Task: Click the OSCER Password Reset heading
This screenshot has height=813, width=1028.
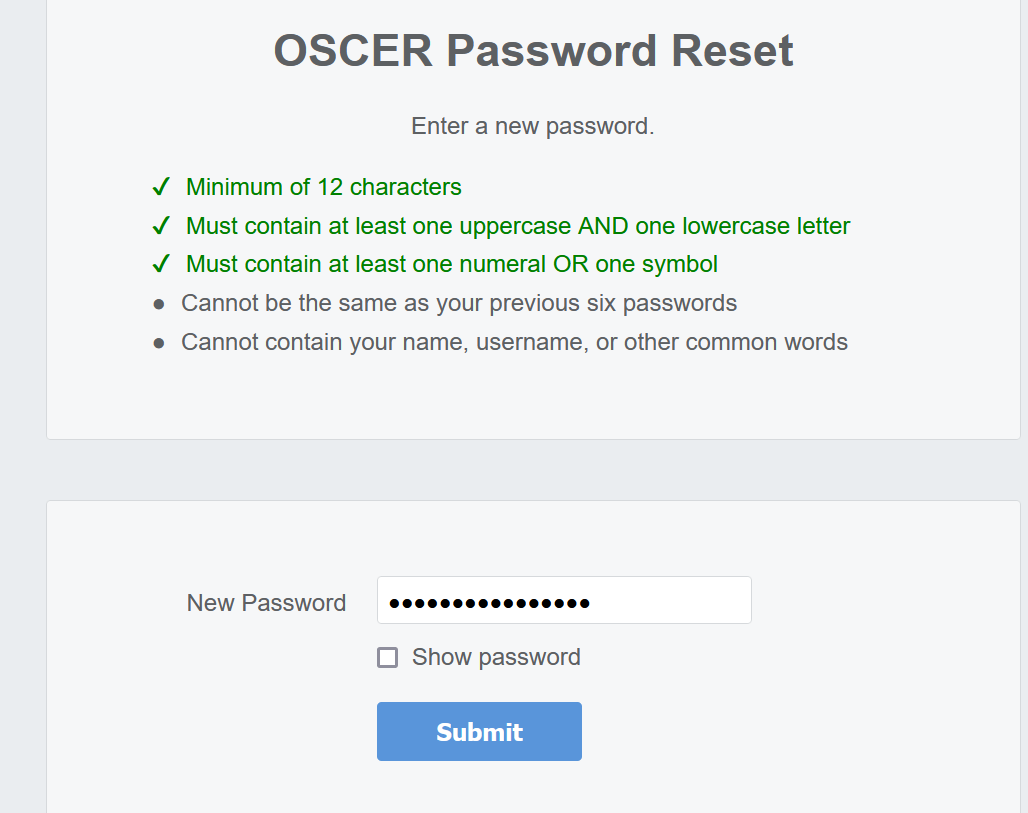Action: [x=533, y=50]
